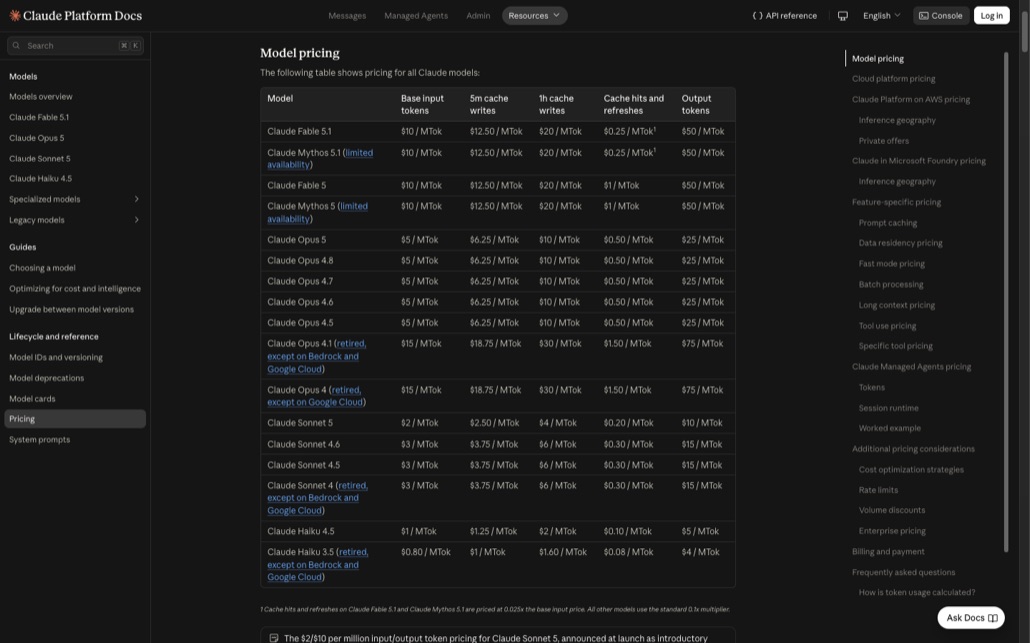1030x643 pixels.
Task: Open Console via its terminal icon
Action: [x=924, y=16]
